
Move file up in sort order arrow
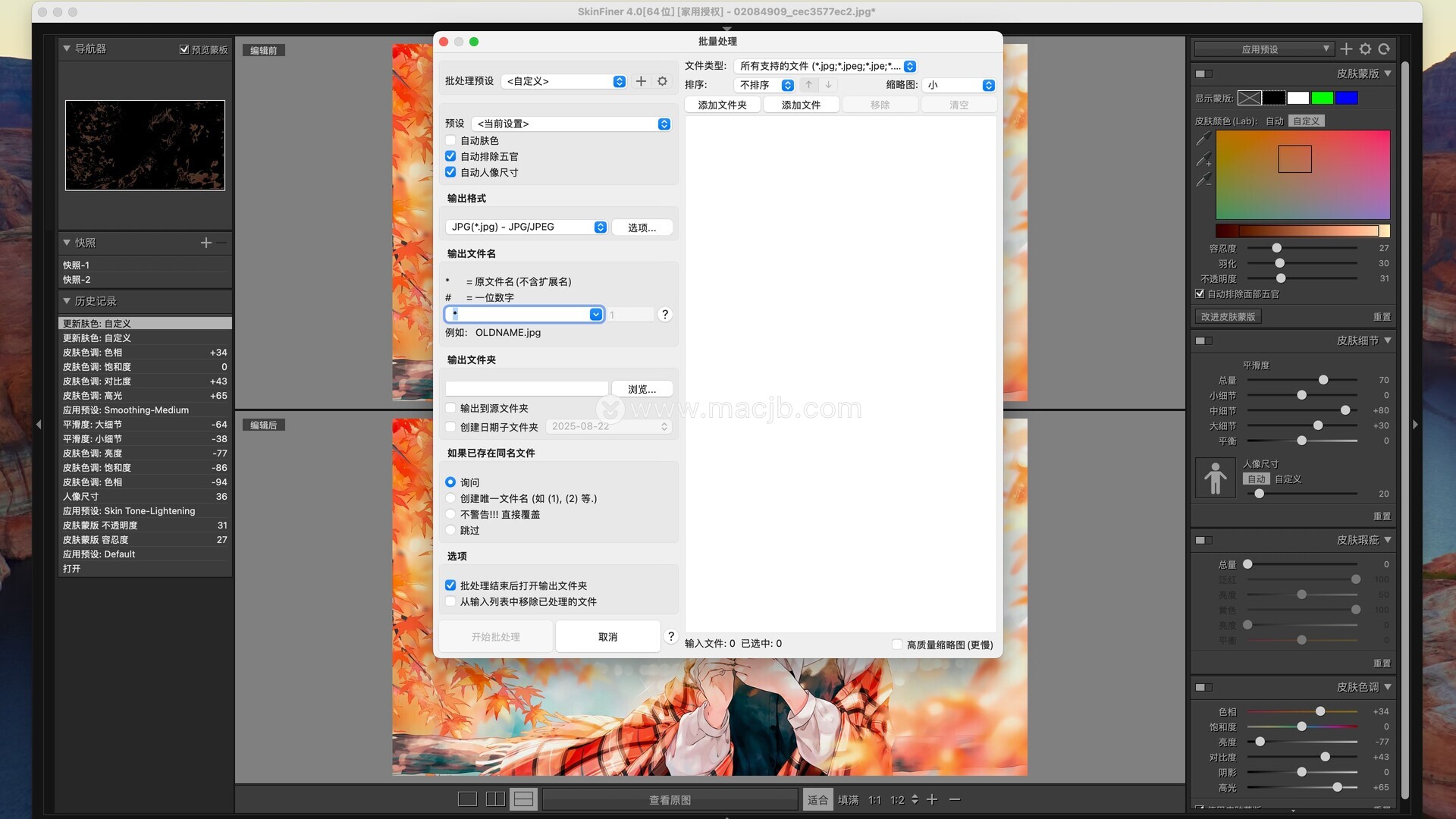point(808,85)
